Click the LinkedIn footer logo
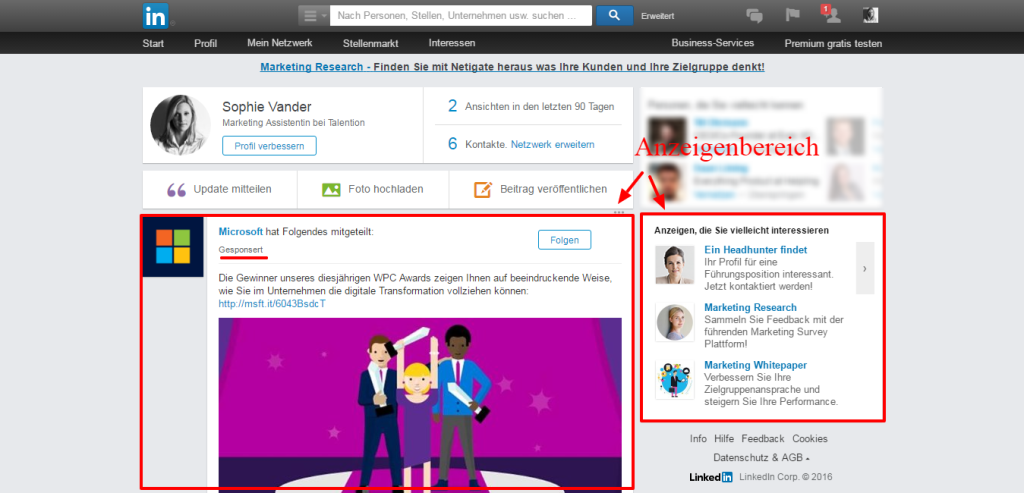Screen dimensions: 1024x493 pyautogui.click(x=711, y=477)
